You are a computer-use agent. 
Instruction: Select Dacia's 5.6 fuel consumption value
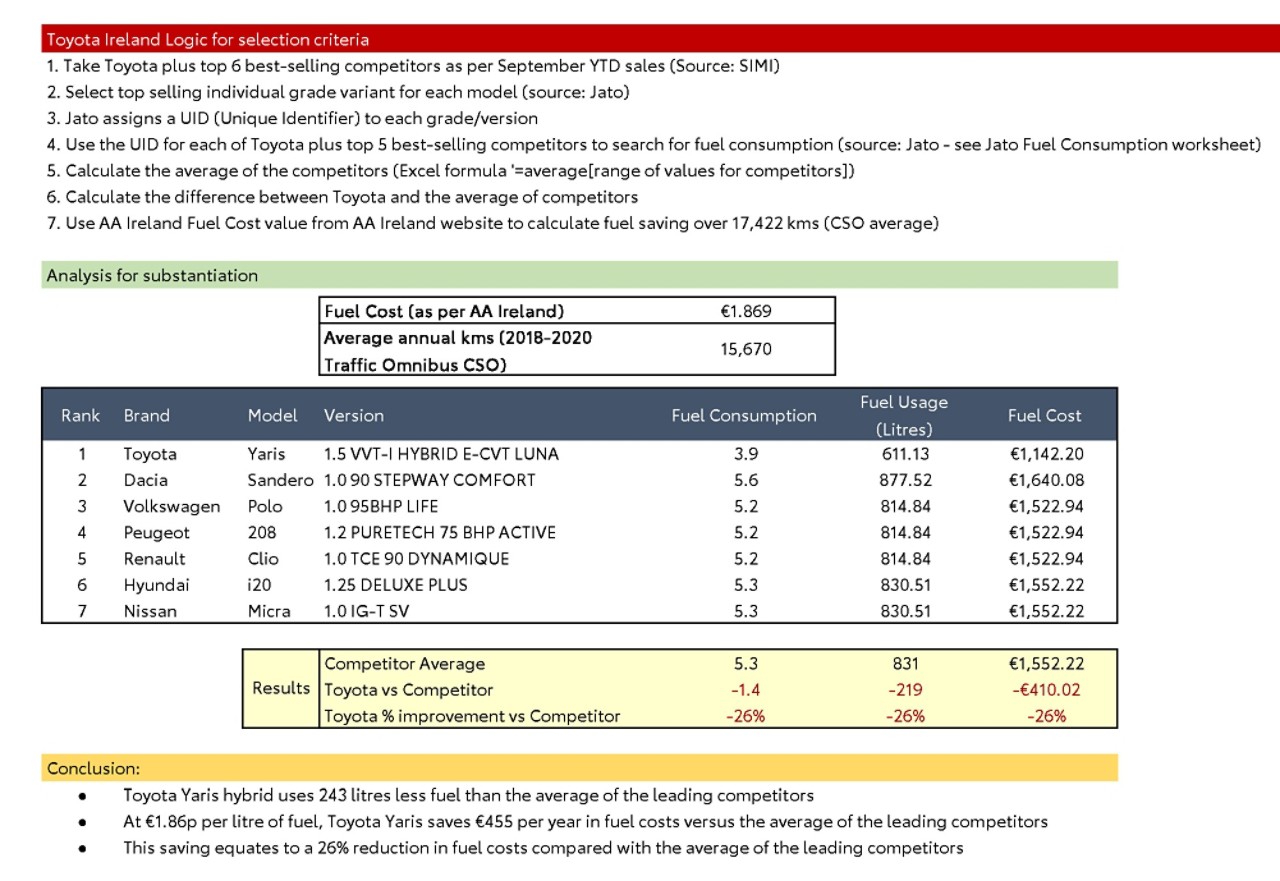click(x=746, y=480)
